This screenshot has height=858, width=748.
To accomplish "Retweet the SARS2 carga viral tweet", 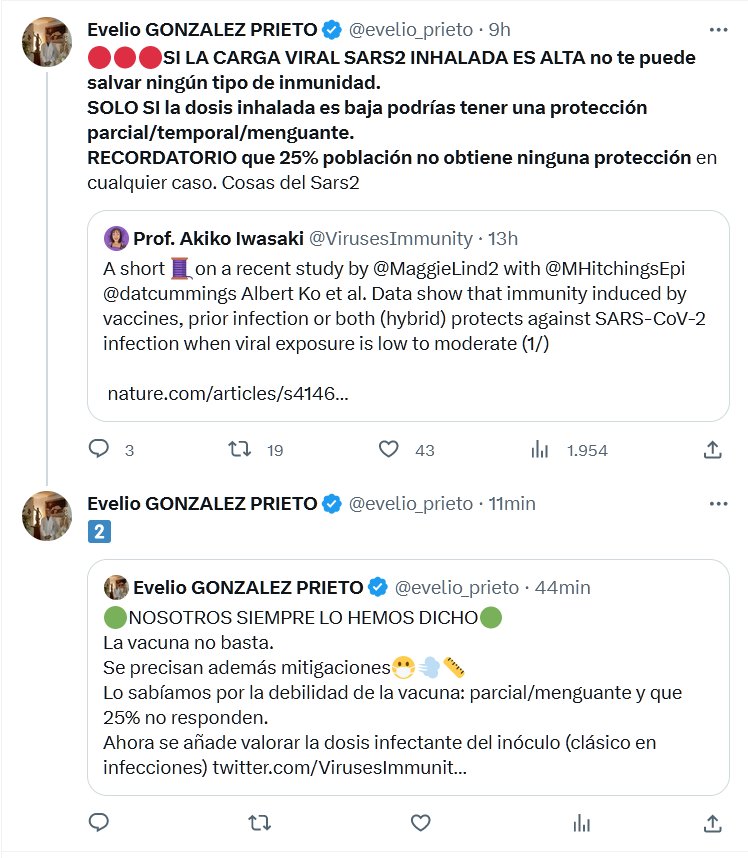I will [x=240, y=450].
